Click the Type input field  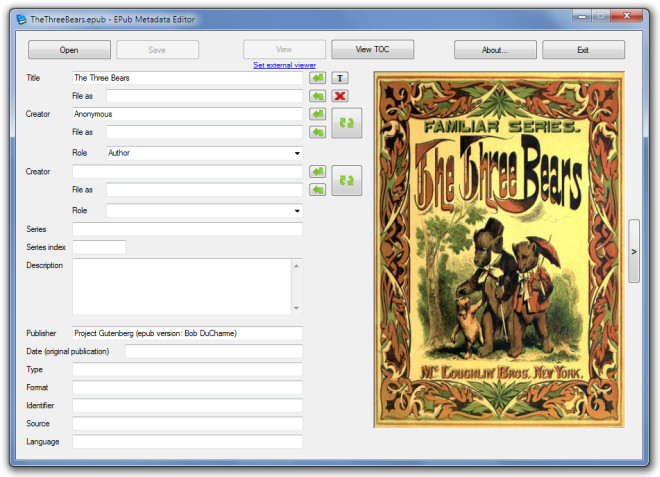coord(187,370)
